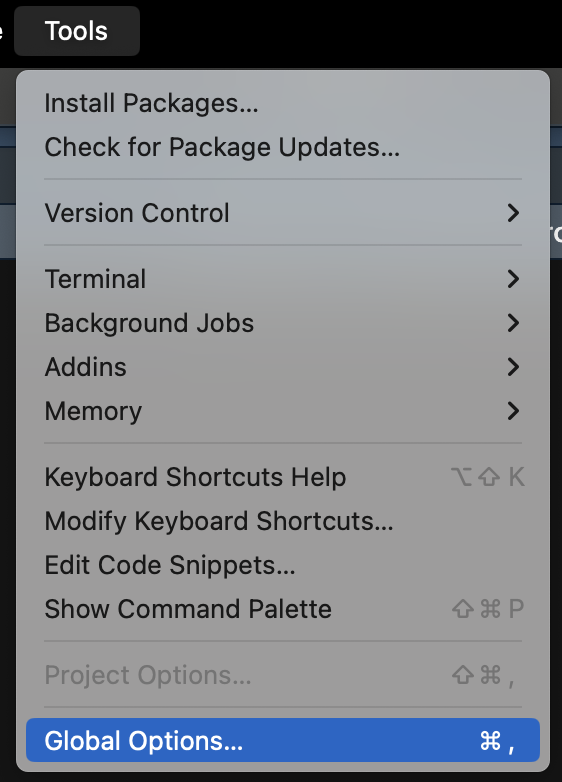Select Check for Package Updates…
This screenshot has width=562, height=782.
(283, 147)
